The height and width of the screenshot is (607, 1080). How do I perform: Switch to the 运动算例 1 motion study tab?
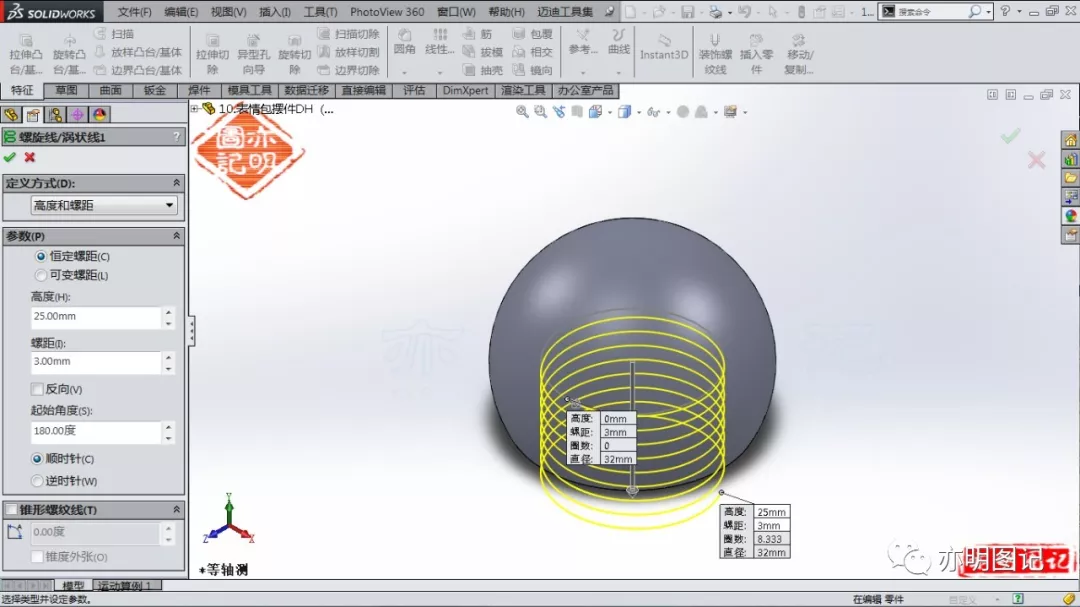pyautogui.click(x=126, y=586)
